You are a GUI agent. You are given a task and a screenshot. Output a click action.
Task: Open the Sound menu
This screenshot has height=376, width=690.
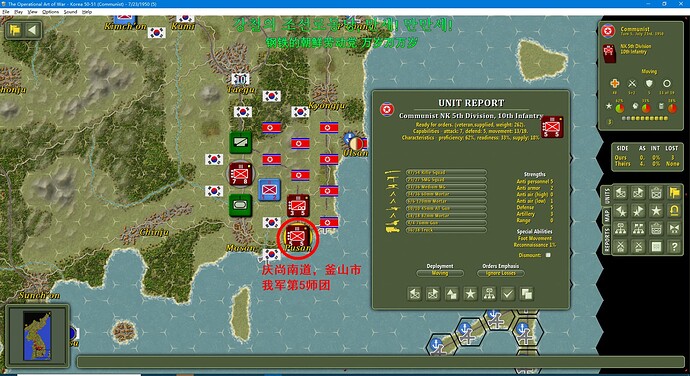pyautogui.click(x=70, y=12)
